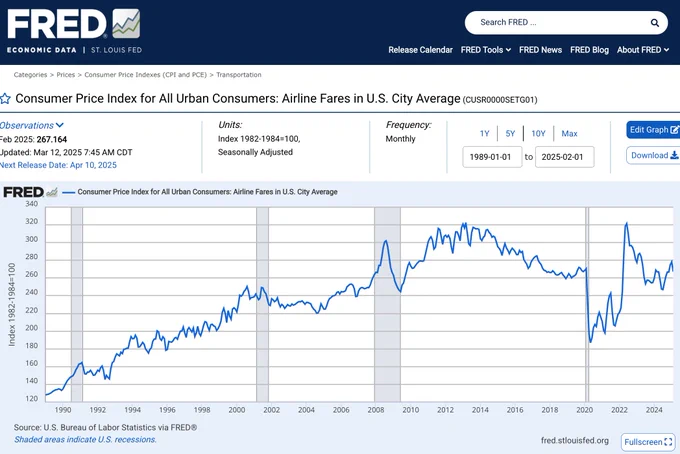Click the FRED logo chart icon
The image size is (680, 454).
tap(126, 24)
